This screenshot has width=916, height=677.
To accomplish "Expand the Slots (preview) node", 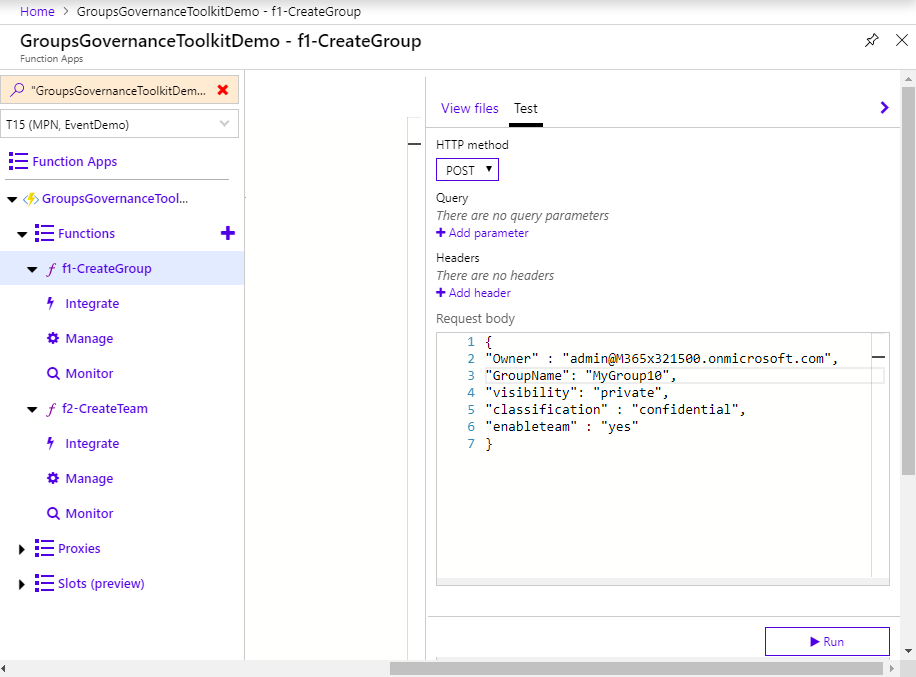I will coord(22,584).
